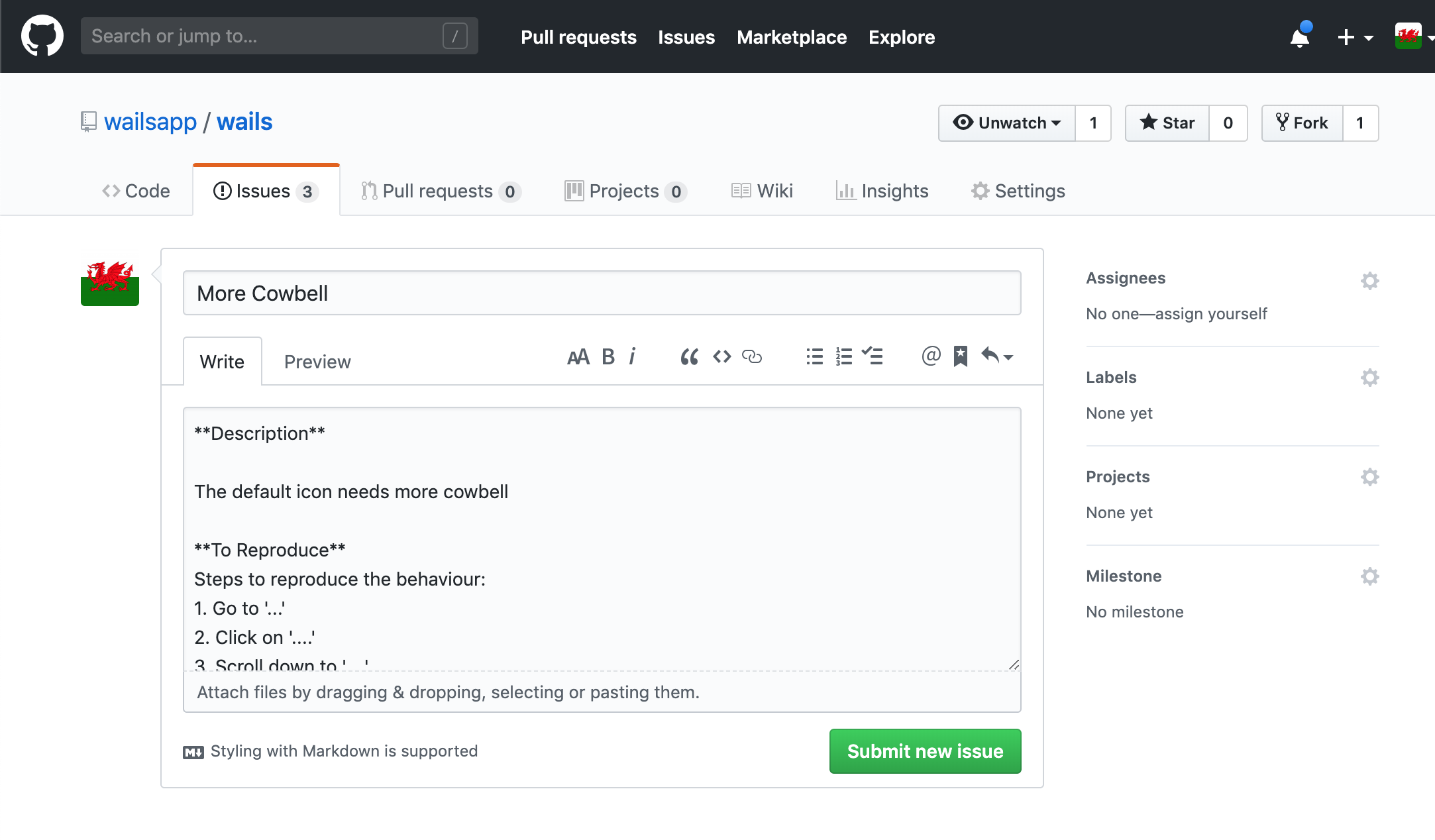Mention a user with the @ icon
The image size is (1435, 840).
point(931,356)
